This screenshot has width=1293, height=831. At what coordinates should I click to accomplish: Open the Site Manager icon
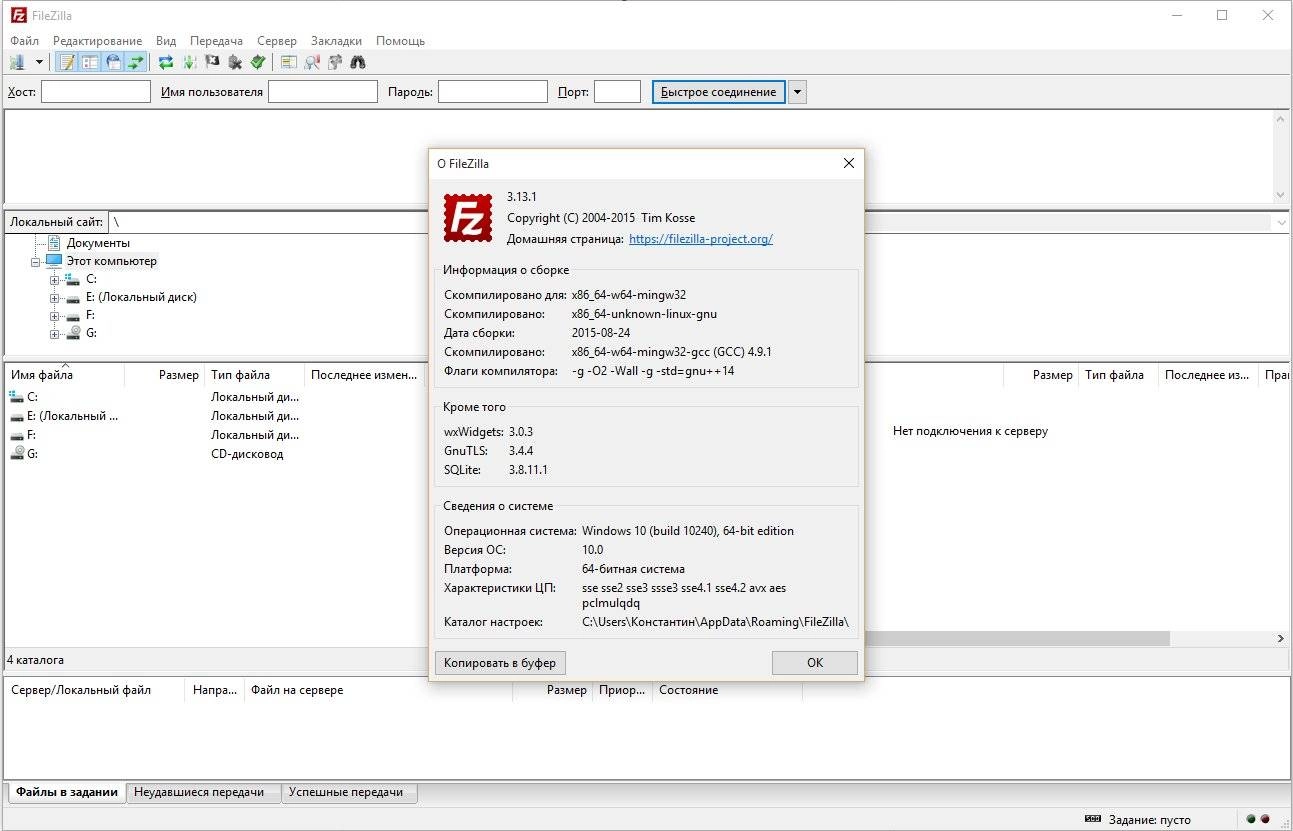pyautogui.click(x=18, y=62)
